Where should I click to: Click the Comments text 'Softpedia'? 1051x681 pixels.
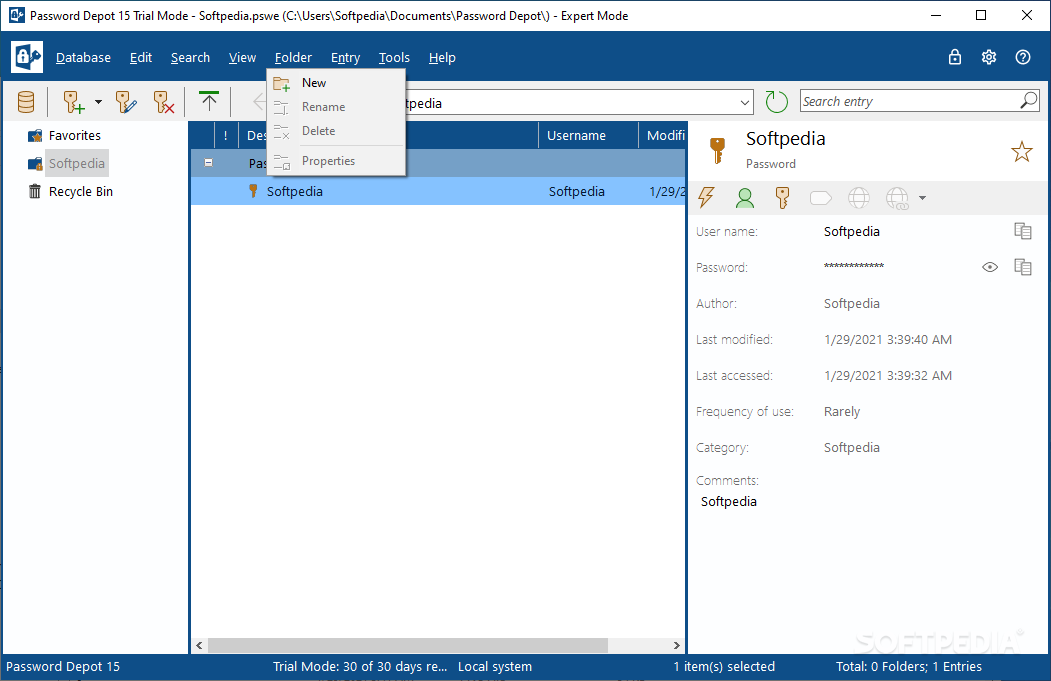click(729, 501)
